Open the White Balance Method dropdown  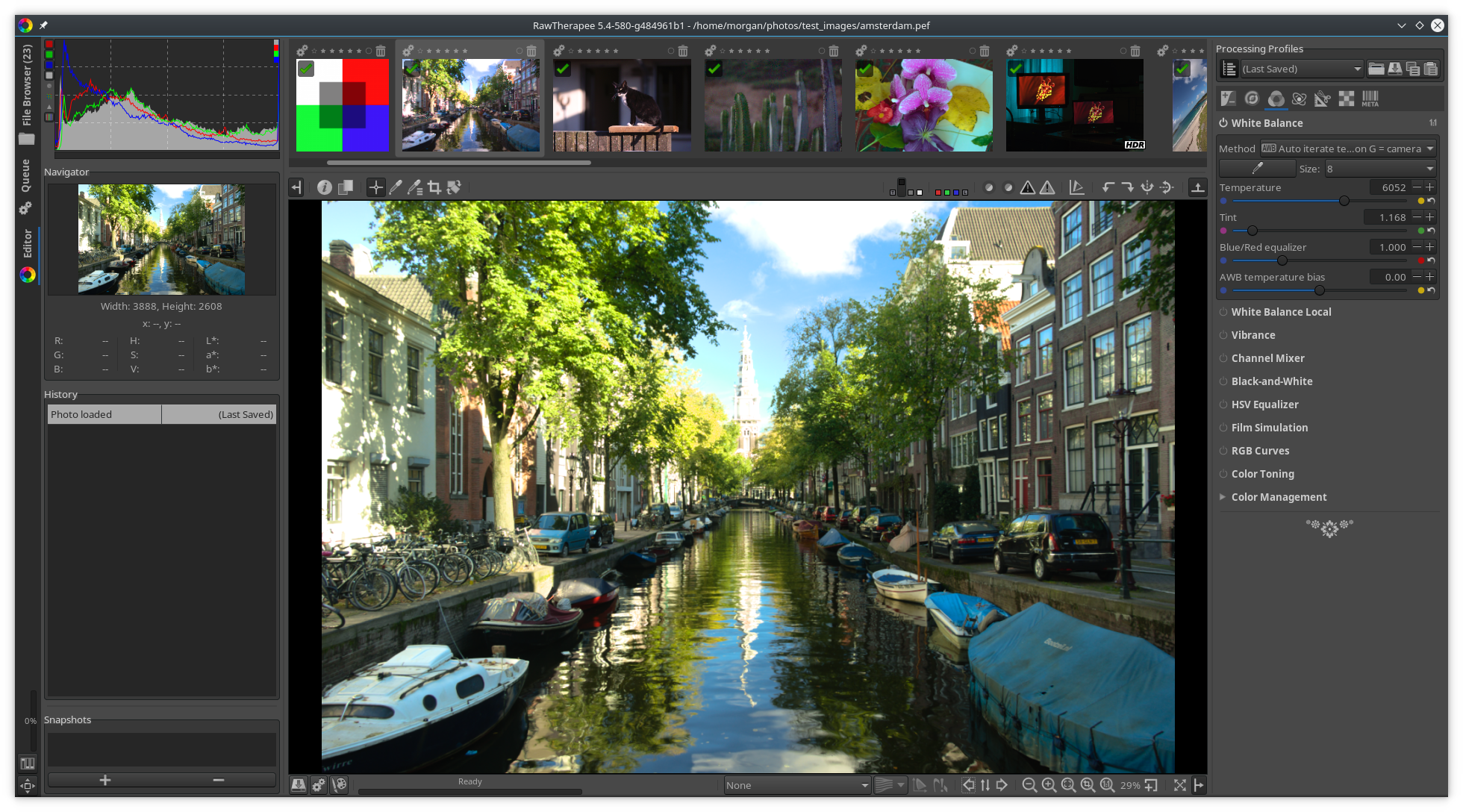(x=1348, y=149)
